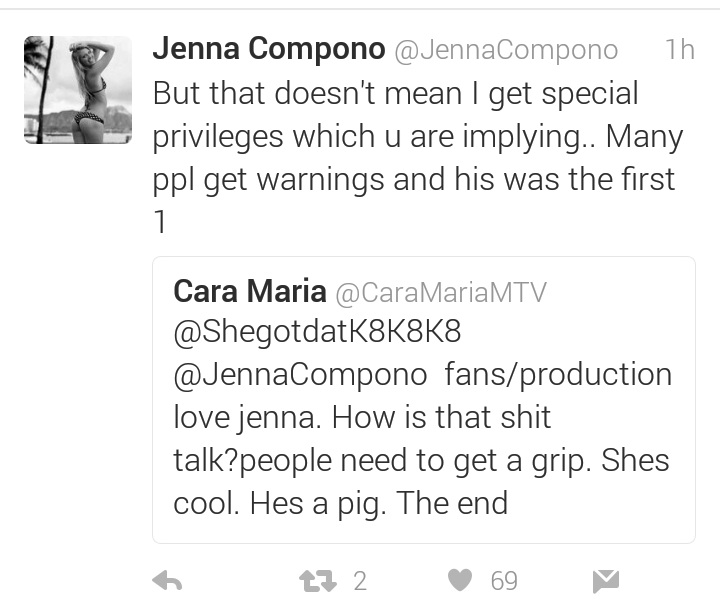Viewport: 720px width, 606px height.
Task: Open quoted tweet at 'fans/production' text
Action: pos(558,375)
